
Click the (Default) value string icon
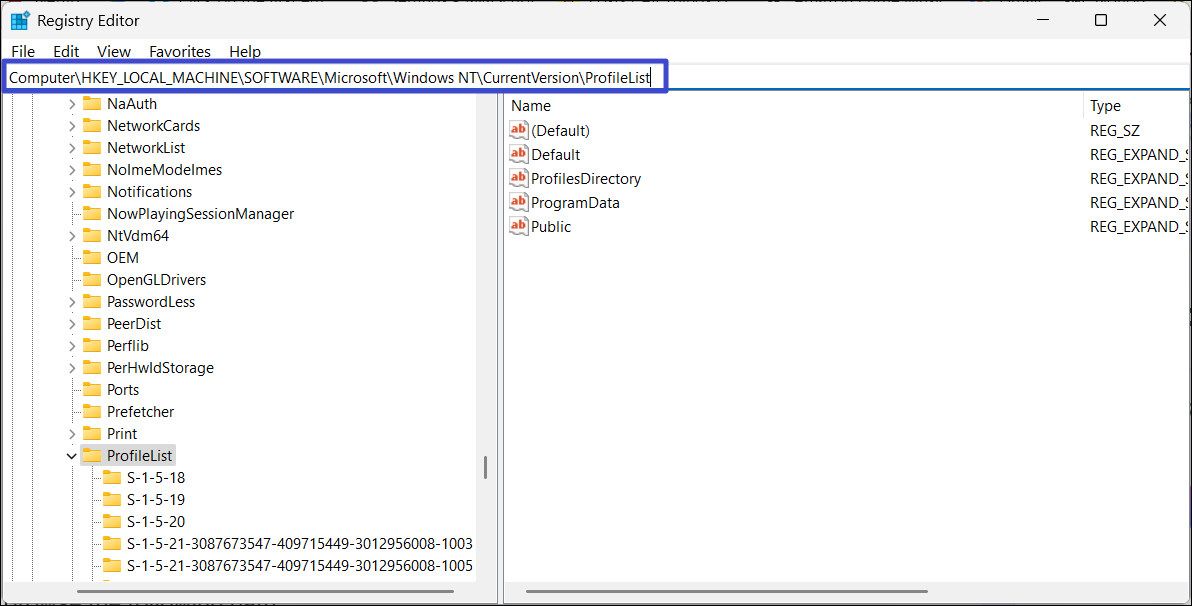(518, 130)
